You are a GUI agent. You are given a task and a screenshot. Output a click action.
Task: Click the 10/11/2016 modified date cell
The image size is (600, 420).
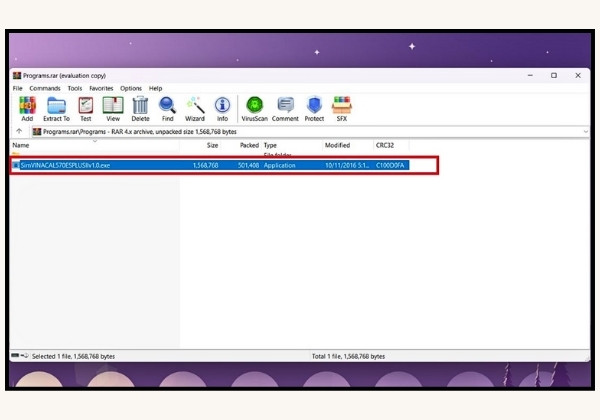(347, 165)
